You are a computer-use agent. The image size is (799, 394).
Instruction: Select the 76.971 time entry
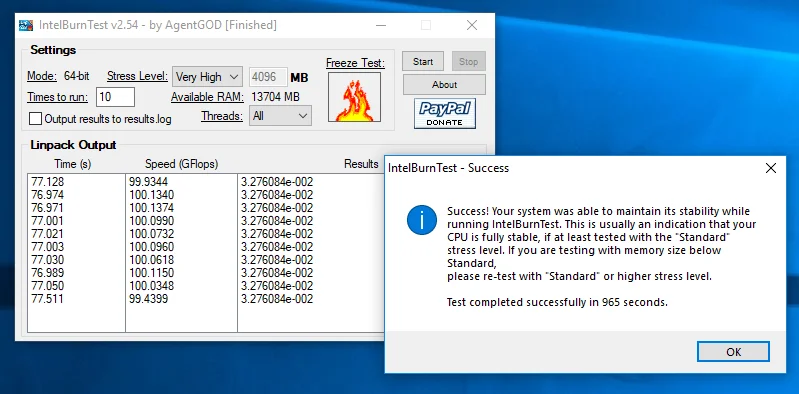(x=48, y=208)
